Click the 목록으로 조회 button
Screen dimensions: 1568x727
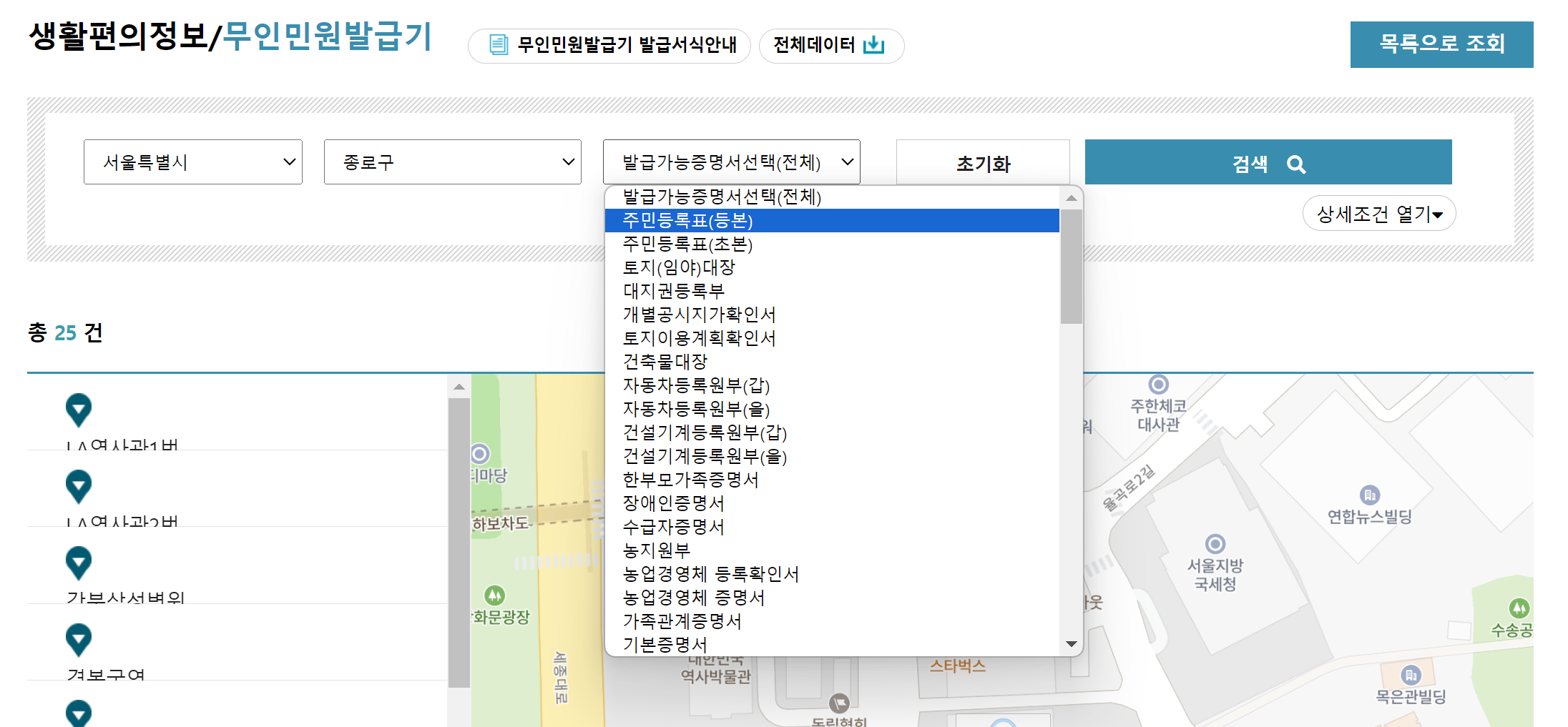pos(1441,44)
